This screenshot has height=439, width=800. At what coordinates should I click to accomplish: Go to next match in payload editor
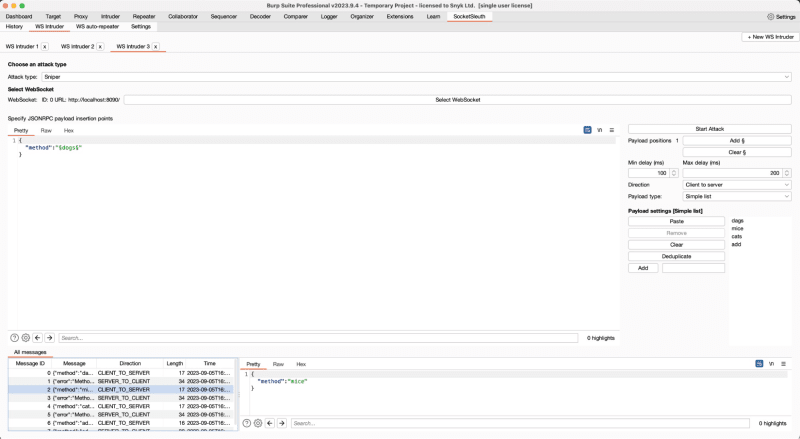coord(49,338)
